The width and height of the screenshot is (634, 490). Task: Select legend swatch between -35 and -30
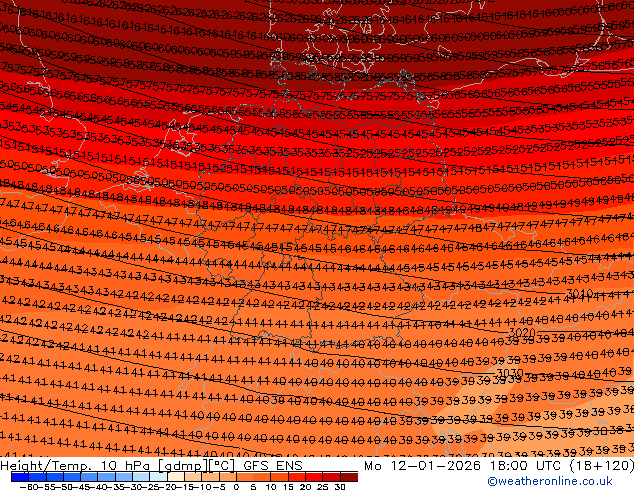(x=124, y=477)
